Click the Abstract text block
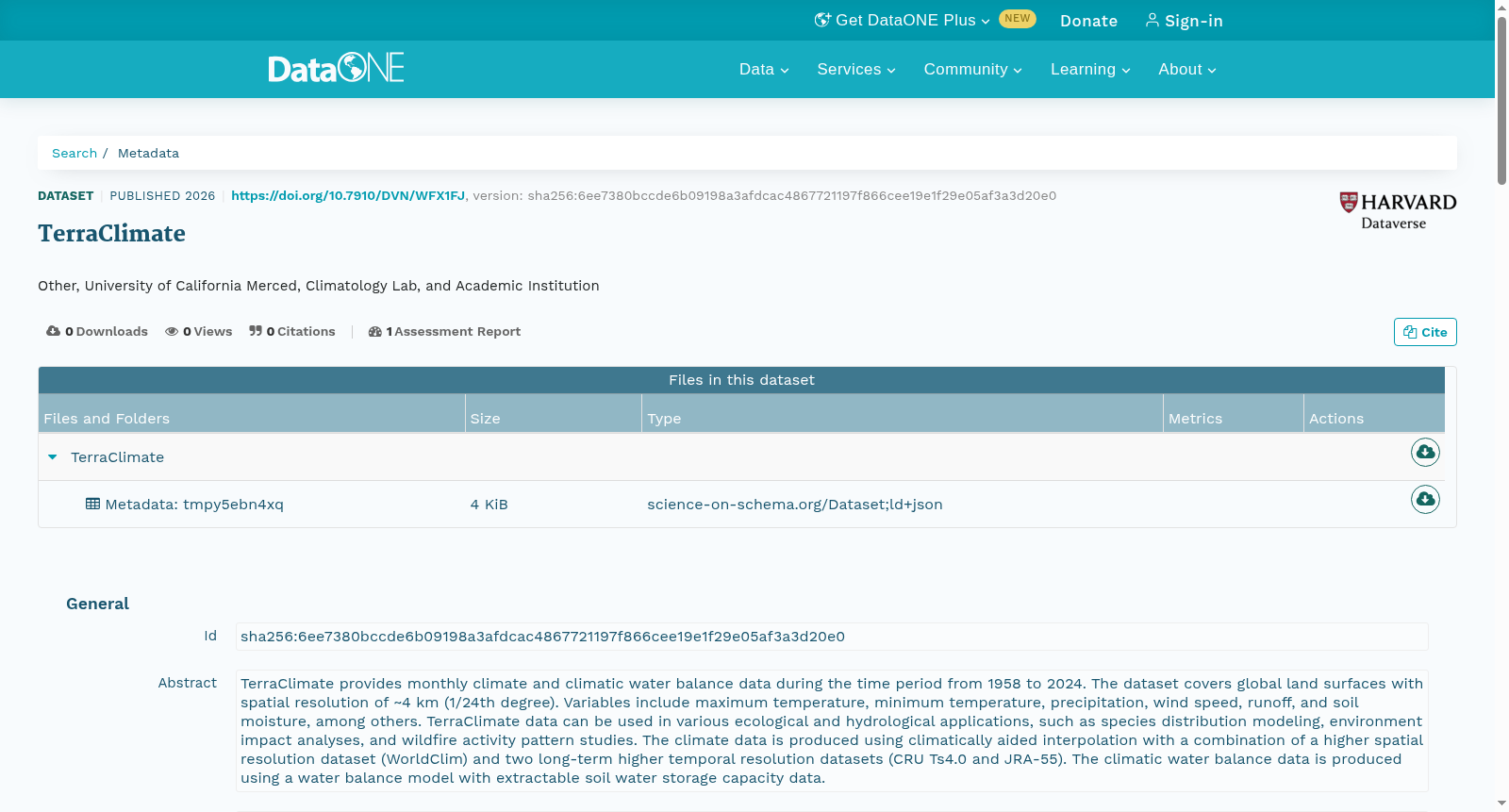Image resolution: width=1509 pixels, height=812 pixels. point(832,731)
